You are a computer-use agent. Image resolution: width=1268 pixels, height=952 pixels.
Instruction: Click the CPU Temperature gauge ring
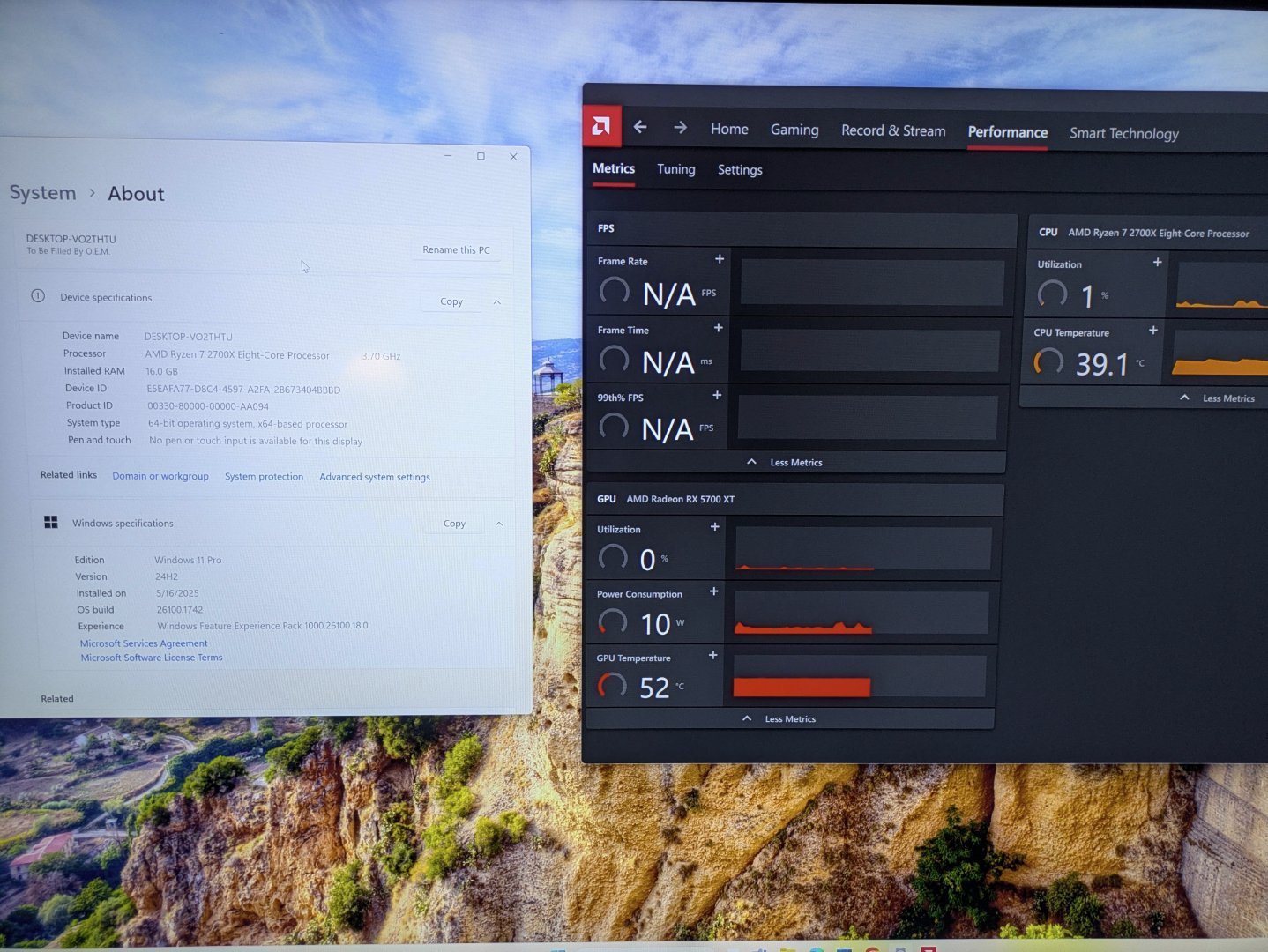tap(1048, 361)
